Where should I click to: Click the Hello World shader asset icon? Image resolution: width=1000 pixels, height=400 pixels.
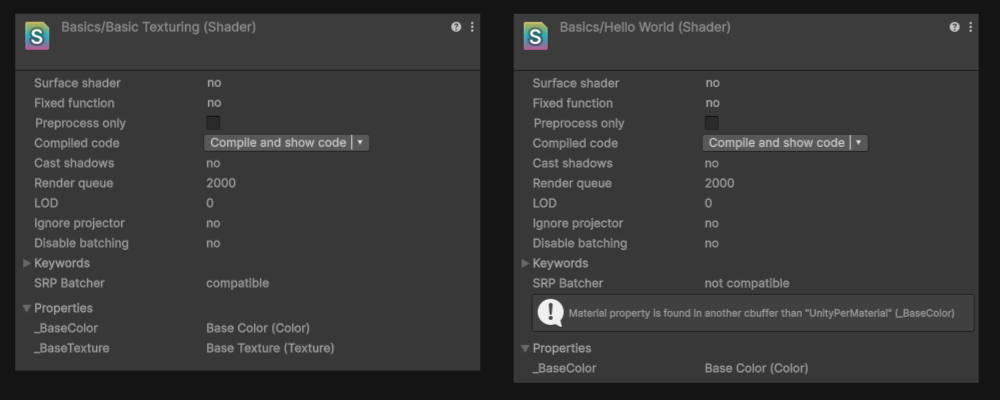pyautogui.click(x=536, y=36)
